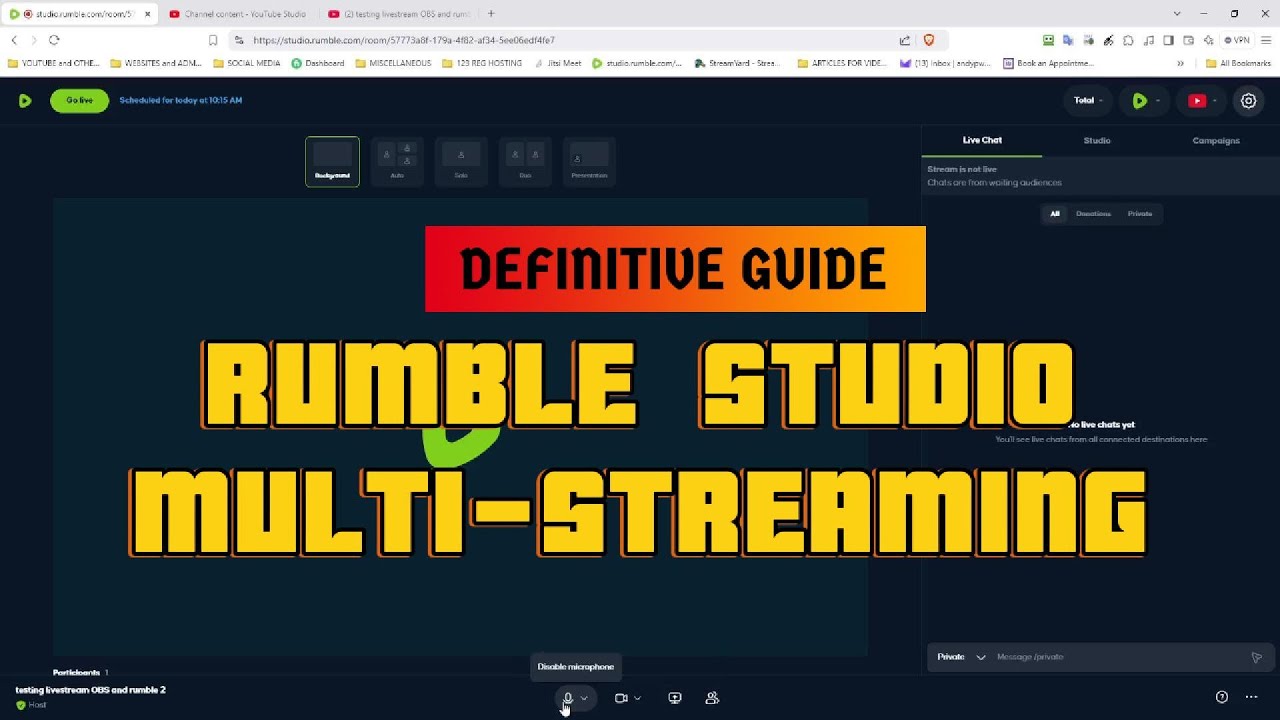Open the YouTube destination dropdown
Image resolution: width=1280 pixels, height=720 pixels.
tap(1202, 100)
